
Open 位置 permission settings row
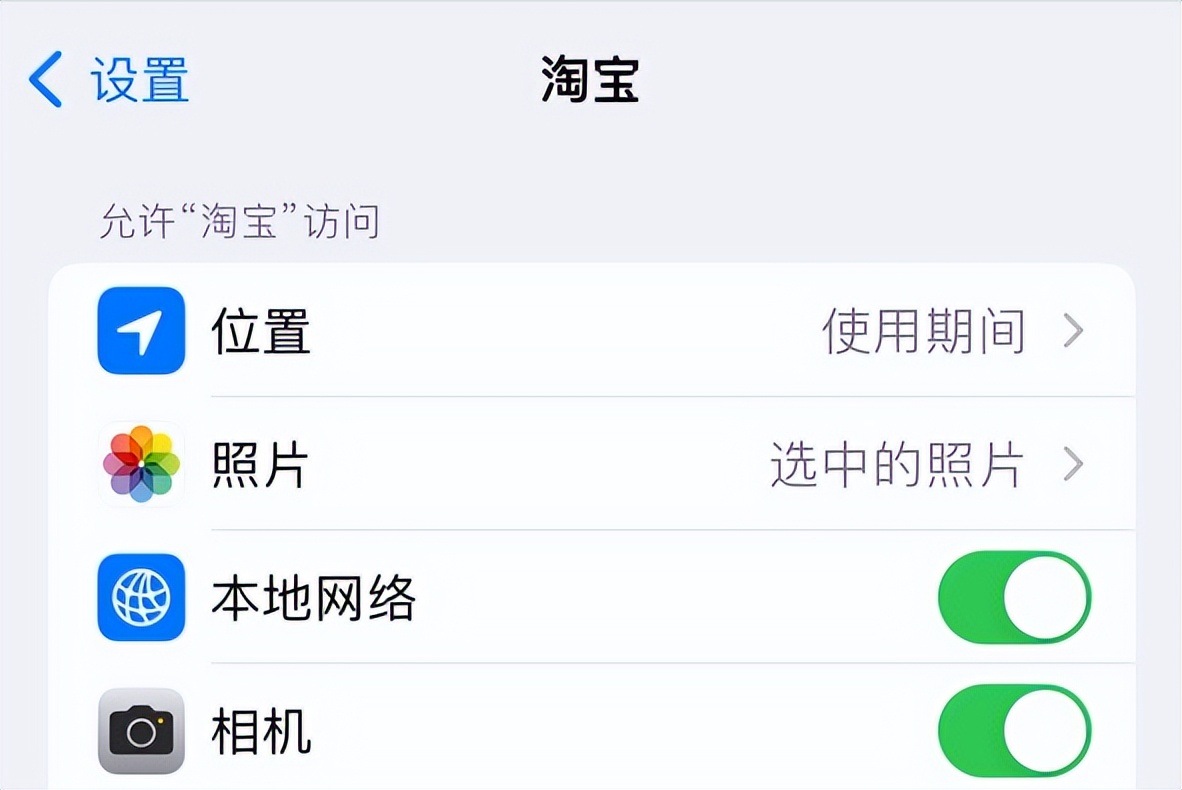500,330
